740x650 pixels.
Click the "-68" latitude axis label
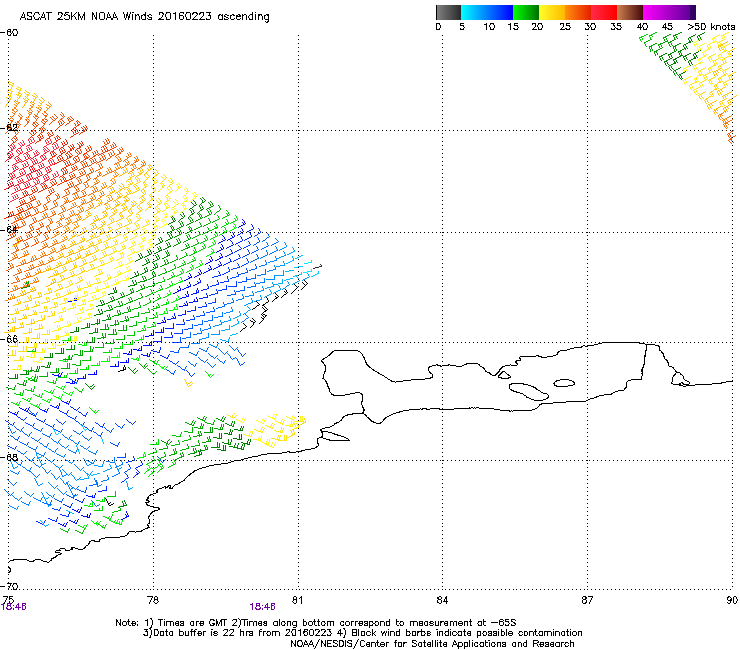tap(9, 457)
